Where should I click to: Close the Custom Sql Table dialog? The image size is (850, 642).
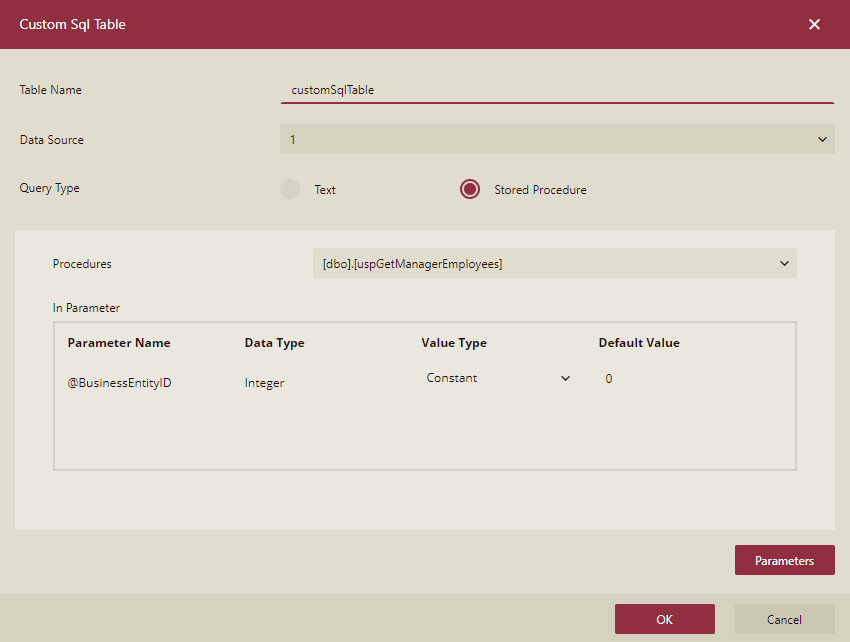pos(814,24)
